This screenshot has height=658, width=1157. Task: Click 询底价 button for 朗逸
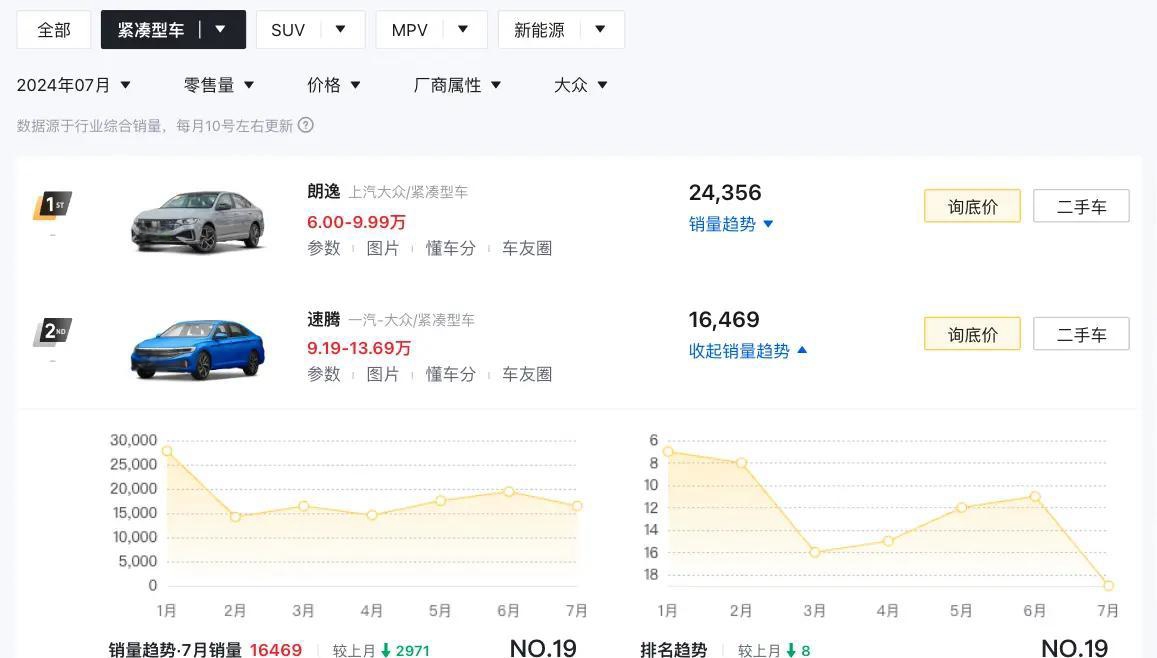(x=973, y=206)
